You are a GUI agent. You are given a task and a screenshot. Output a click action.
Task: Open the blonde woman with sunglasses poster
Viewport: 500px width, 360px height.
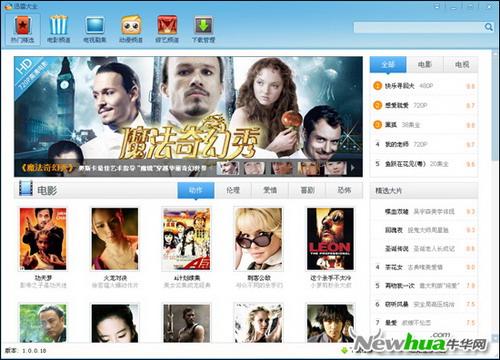(x=258, y=239)
